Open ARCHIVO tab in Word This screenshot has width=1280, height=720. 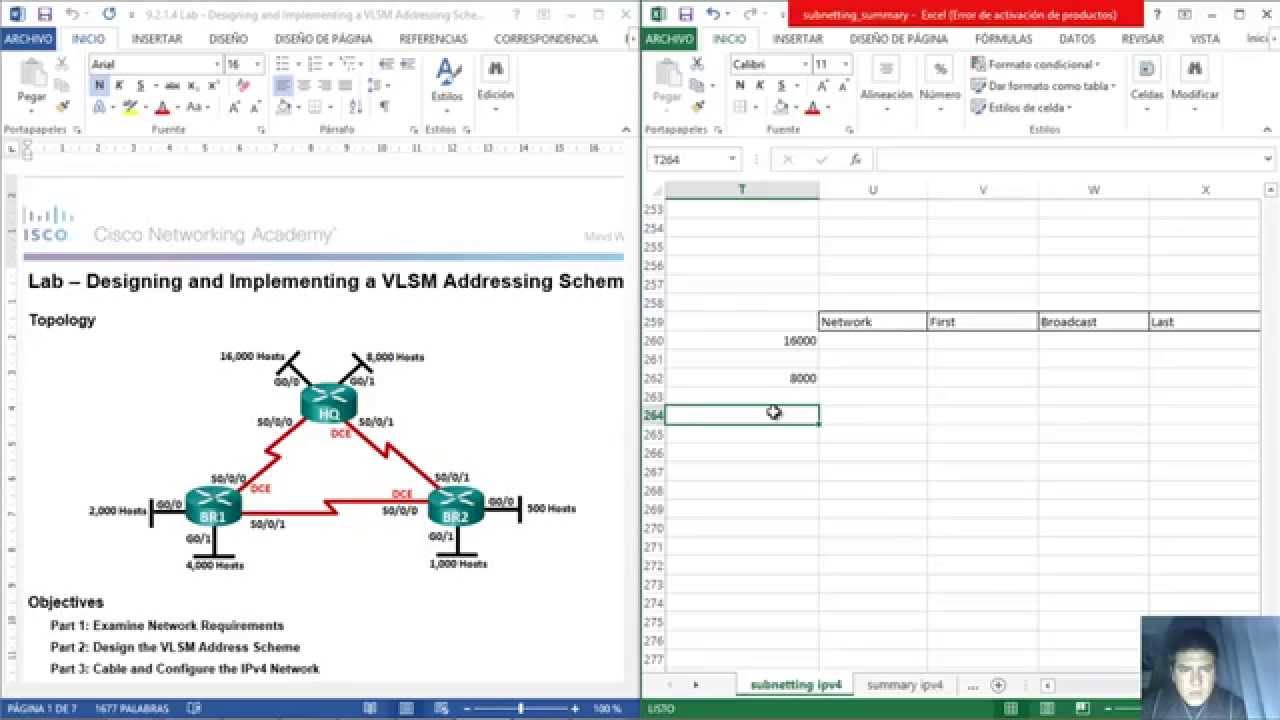coord(29,39)
